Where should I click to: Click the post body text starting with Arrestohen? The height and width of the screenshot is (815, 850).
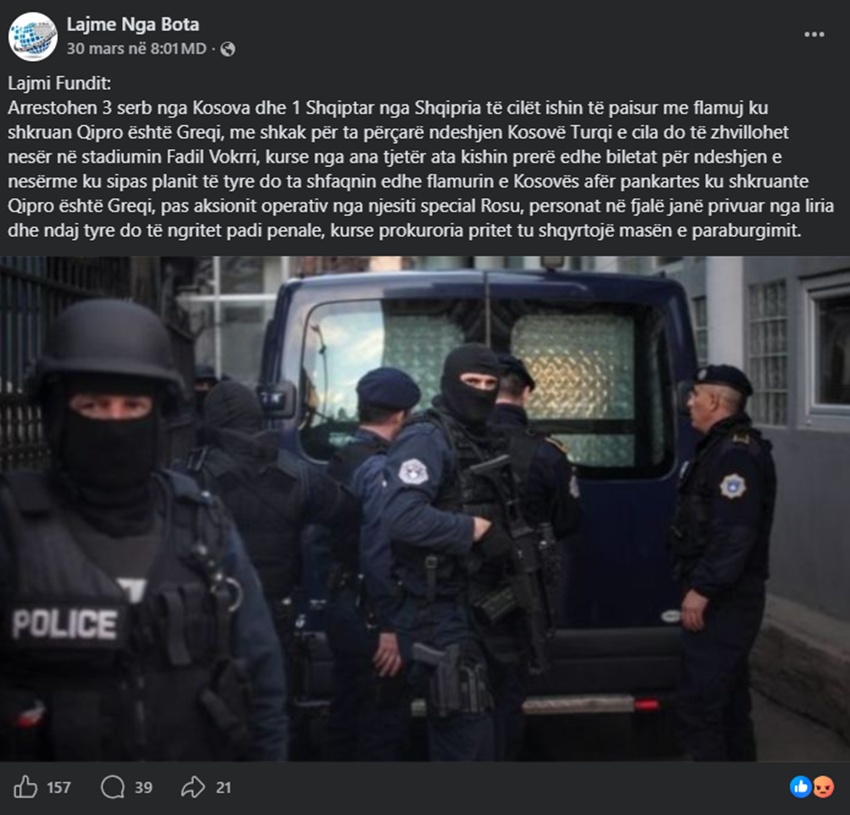click(x=421, y=169)
